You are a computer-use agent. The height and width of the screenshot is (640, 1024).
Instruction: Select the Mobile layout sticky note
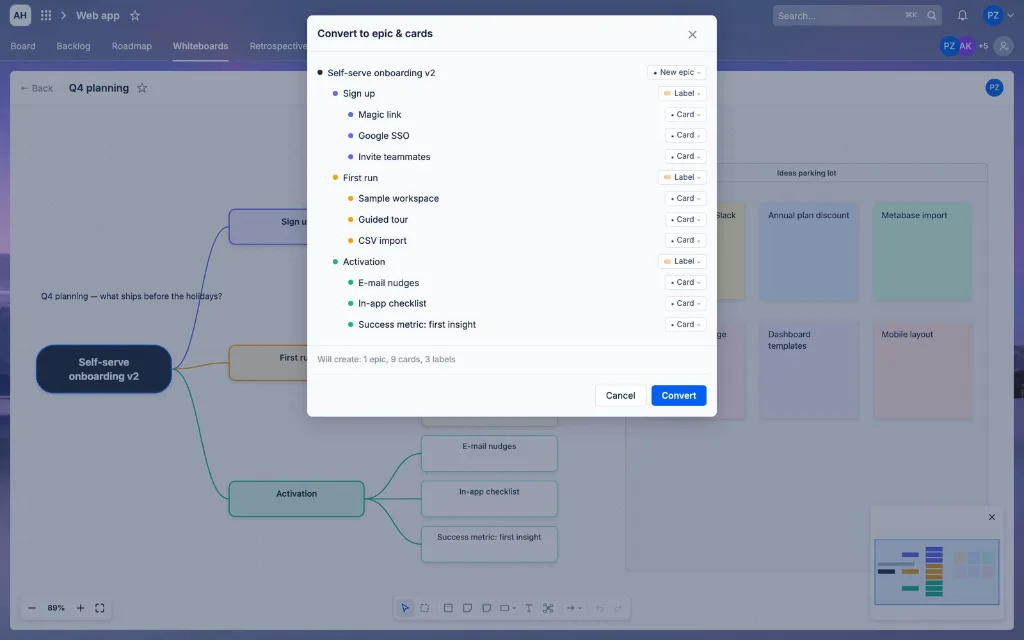pos(922,370)
